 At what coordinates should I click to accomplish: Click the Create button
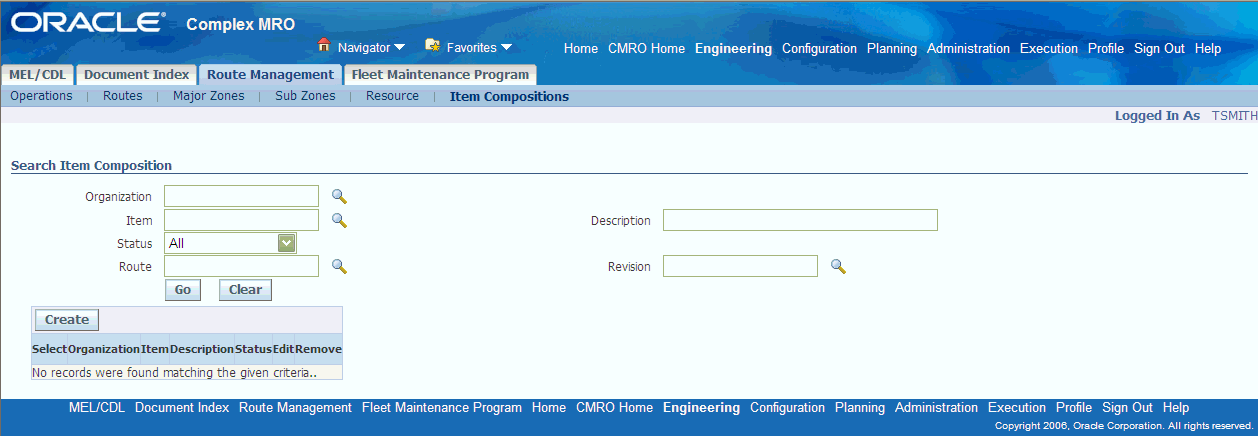67,320
